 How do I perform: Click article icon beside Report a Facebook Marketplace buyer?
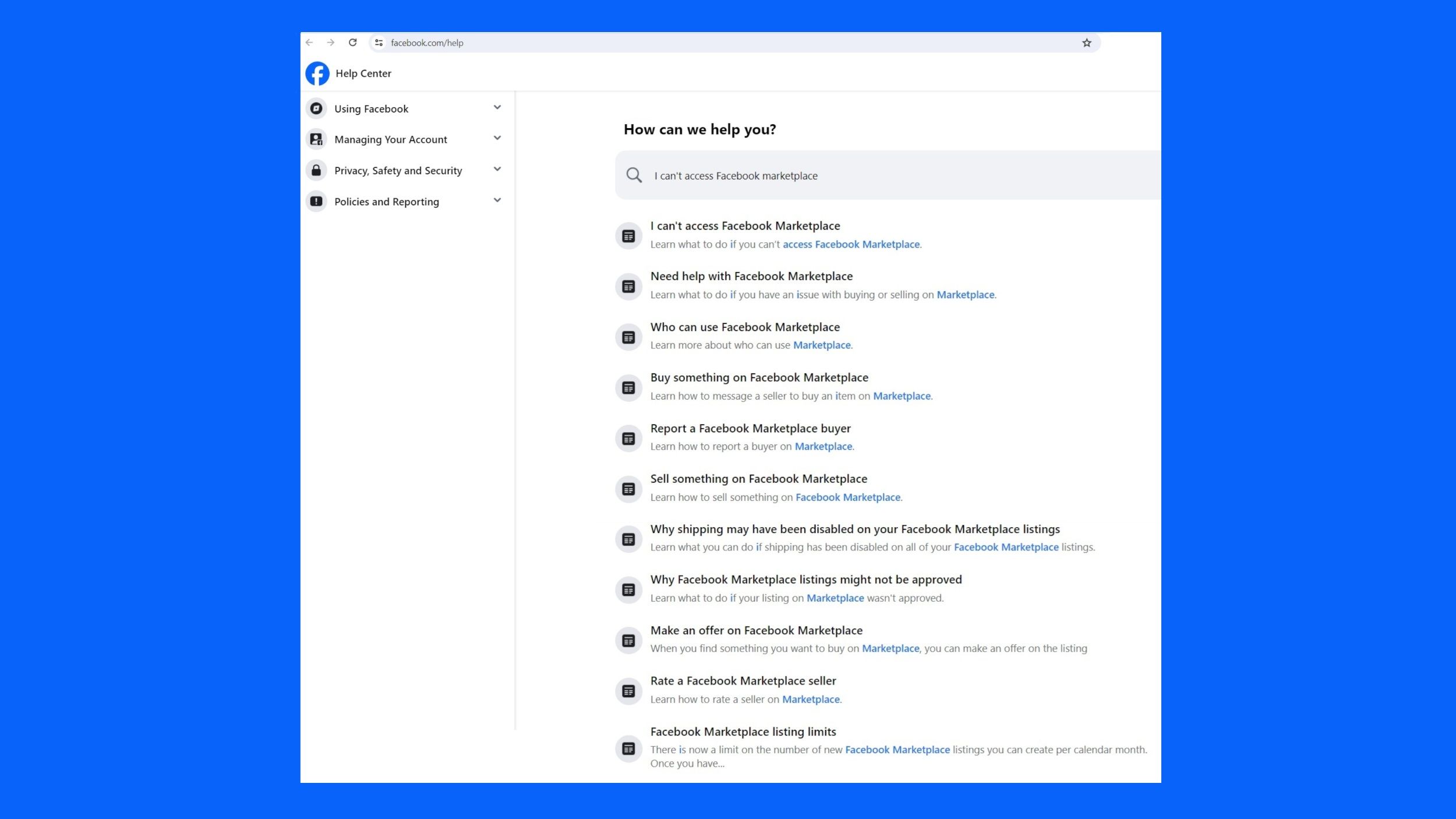(628, 439)
